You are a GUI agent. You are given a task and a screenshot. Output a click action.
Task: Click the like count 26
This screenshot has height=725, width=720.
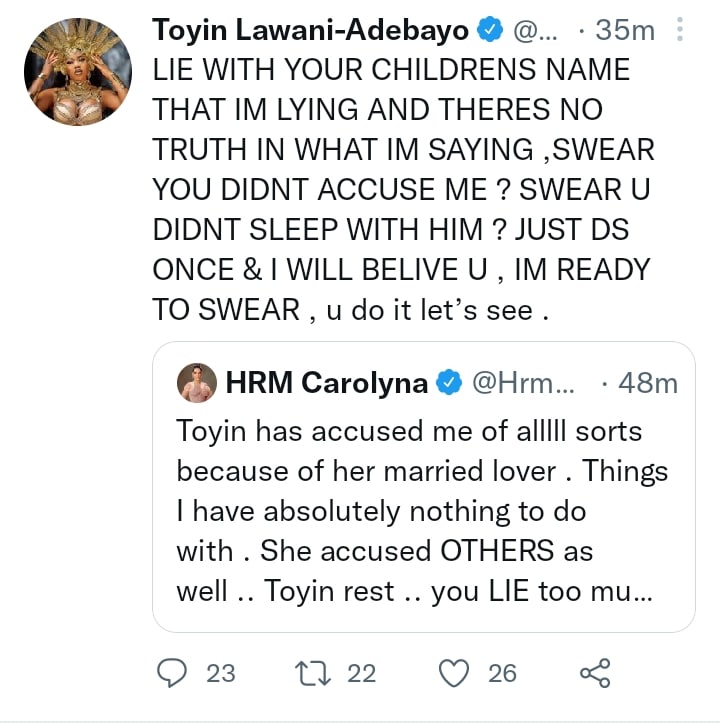pos(502,673)
